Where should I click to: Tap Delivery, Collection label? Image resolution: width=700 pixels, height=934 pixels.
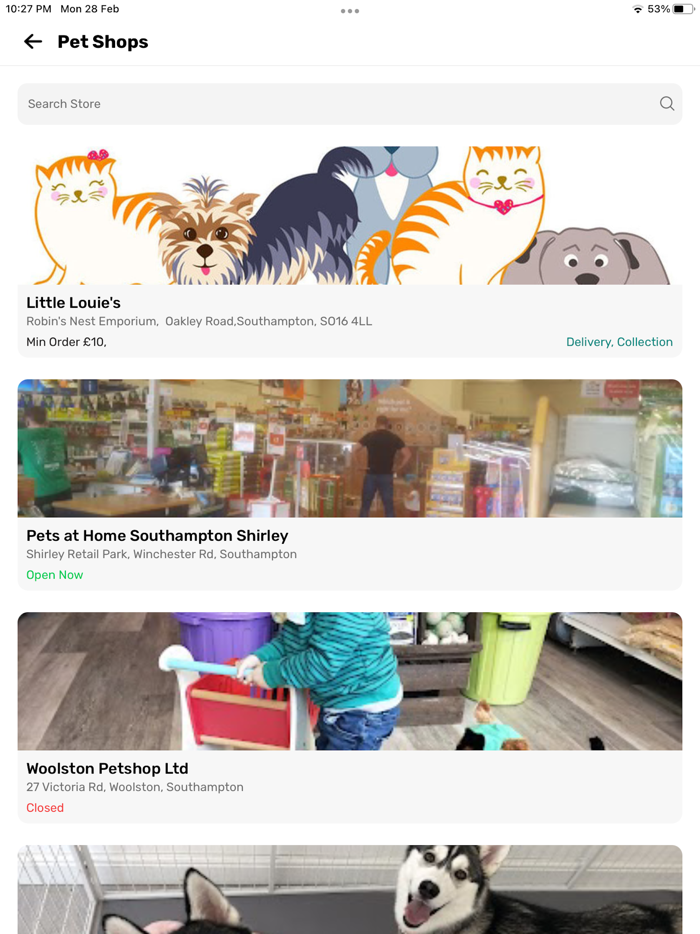pos(619,342)
